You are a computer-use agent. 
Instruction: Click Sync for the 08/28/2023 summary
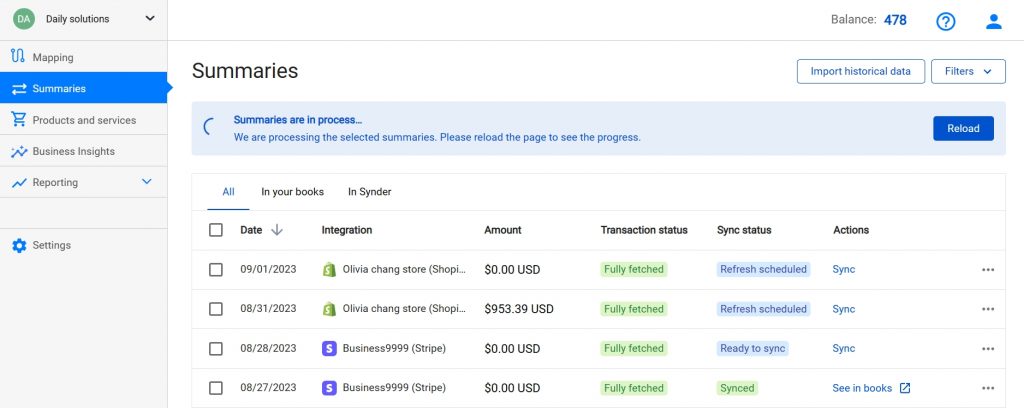click(843, 349)
